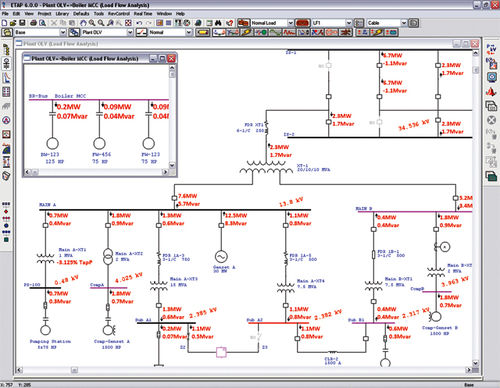This screenshot has height=388, width=500.
Task: Click the FW-456 motor circle in Boiler MCC window
Action: point(99,143)
